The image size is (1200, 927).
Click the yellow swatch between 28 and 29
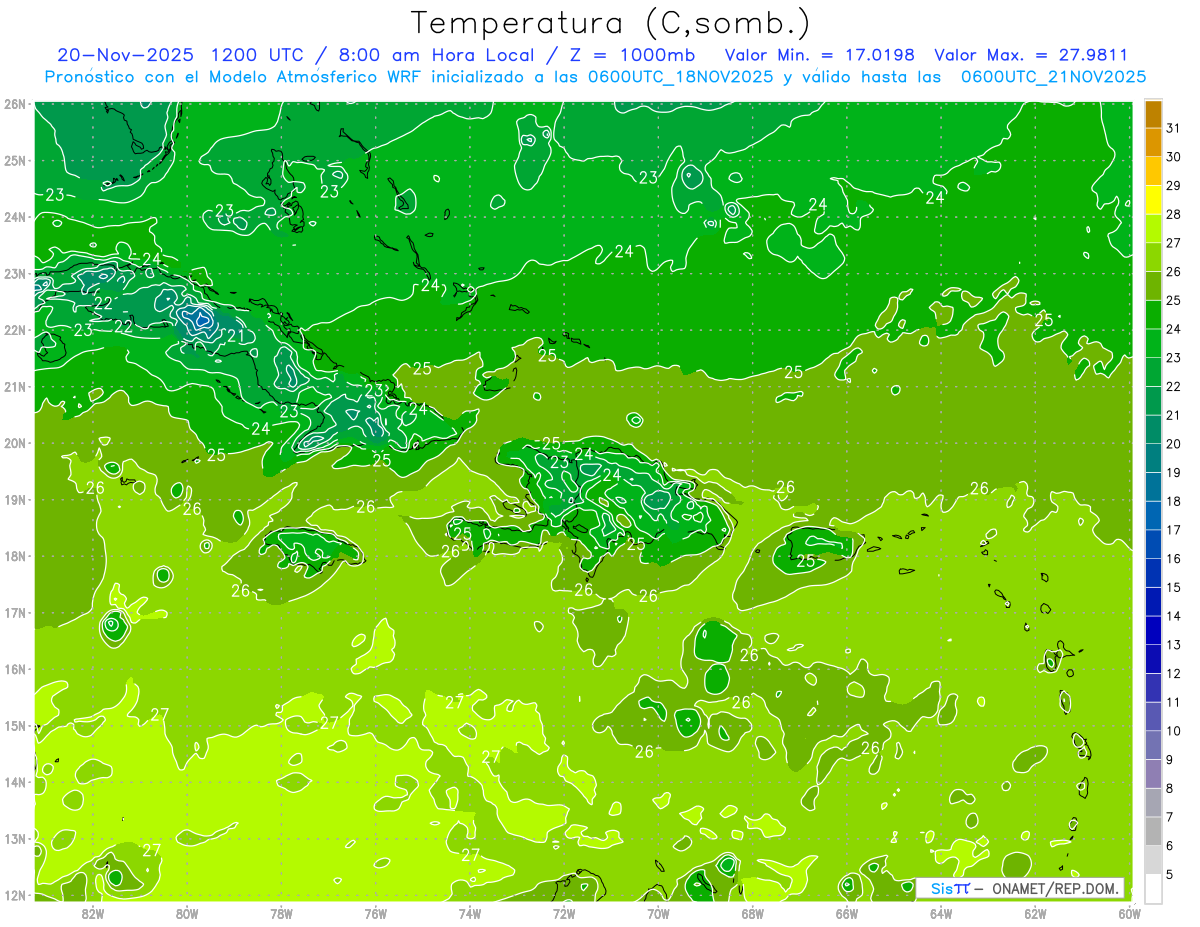1153,199
